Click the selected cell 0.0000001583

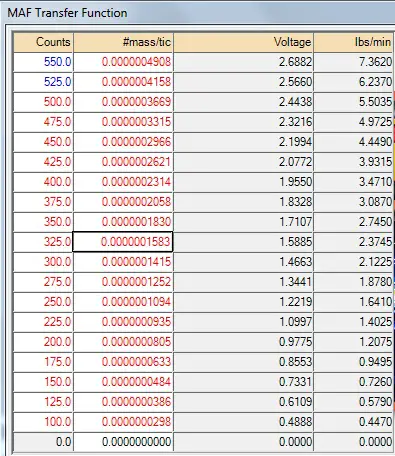123,242
